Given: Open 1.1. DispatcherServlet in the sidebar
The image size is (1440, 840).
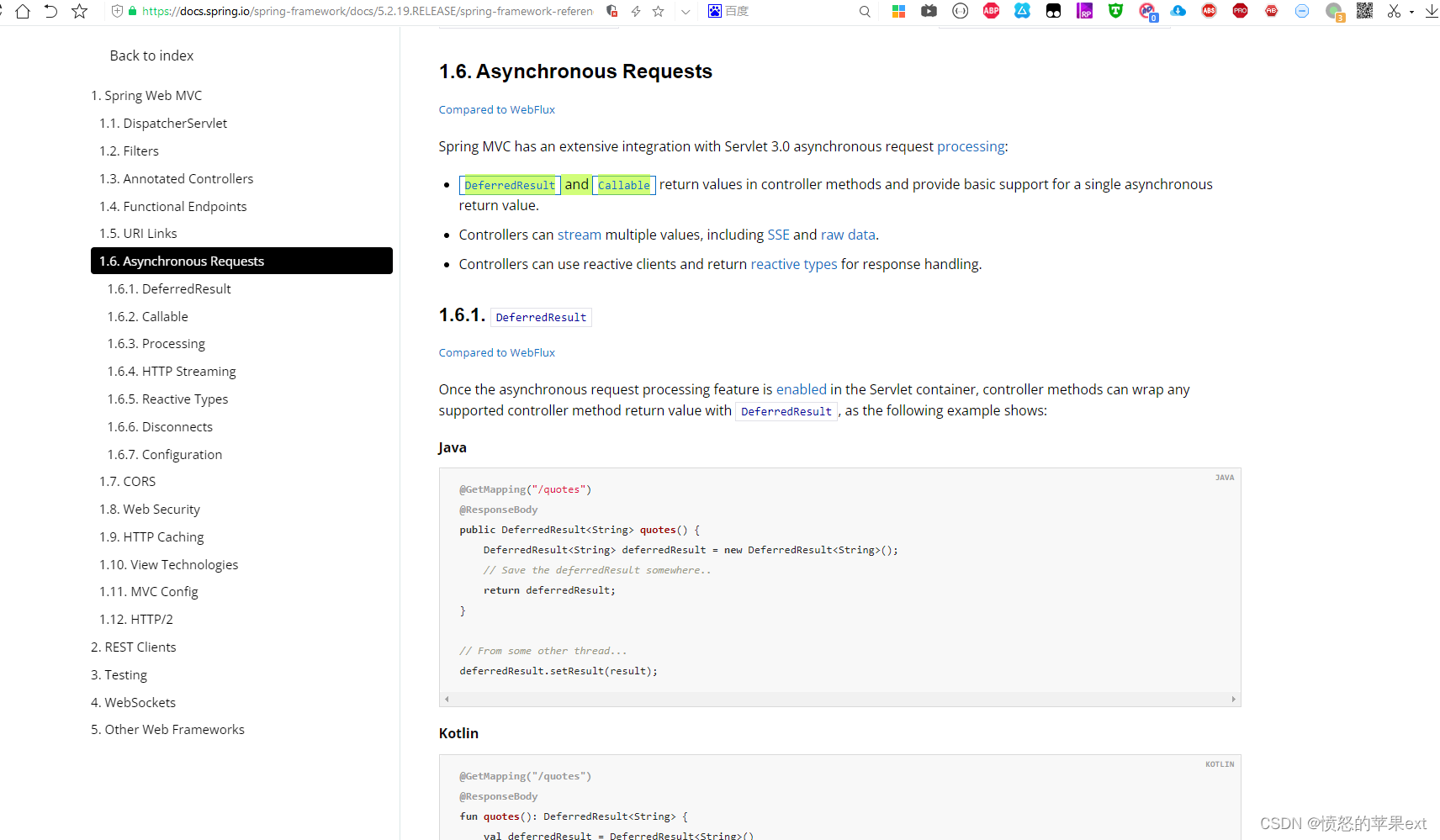Looking at the screenshot, I should coord(163,124).
